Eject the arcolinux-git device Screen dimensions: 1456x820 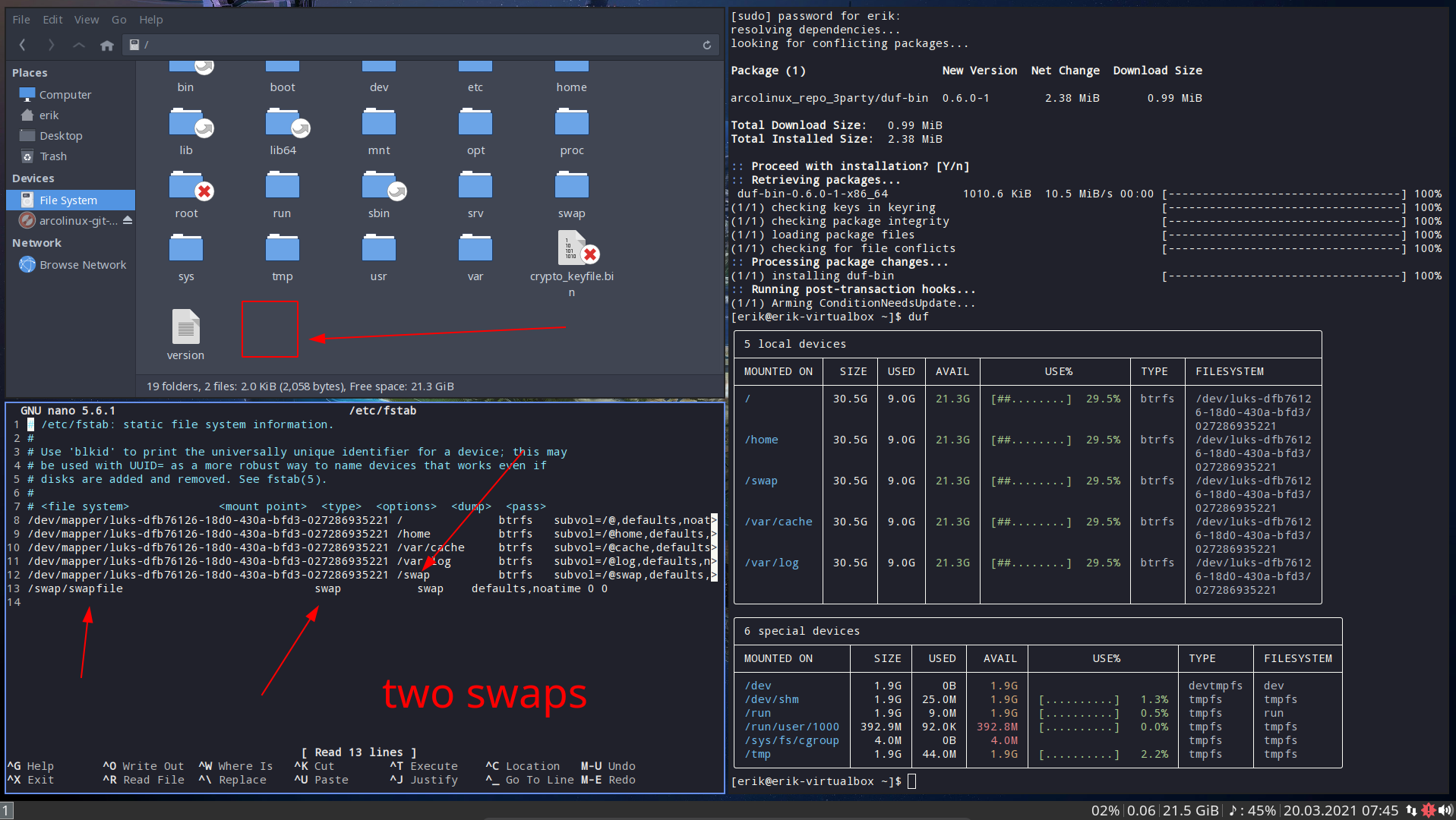(x=128, y=220)
